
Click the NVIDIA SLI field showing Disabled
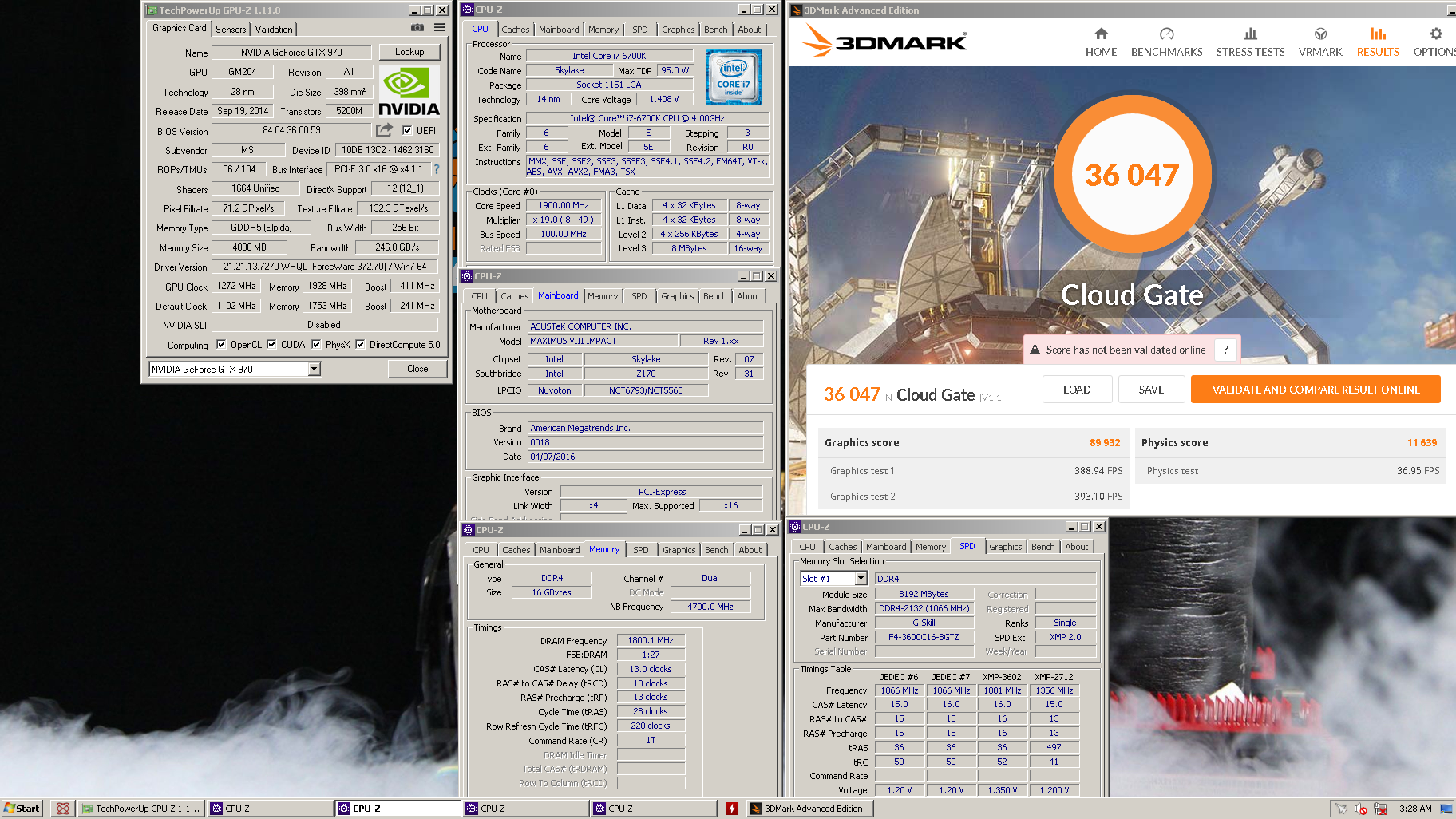click(x=324, y=325)
